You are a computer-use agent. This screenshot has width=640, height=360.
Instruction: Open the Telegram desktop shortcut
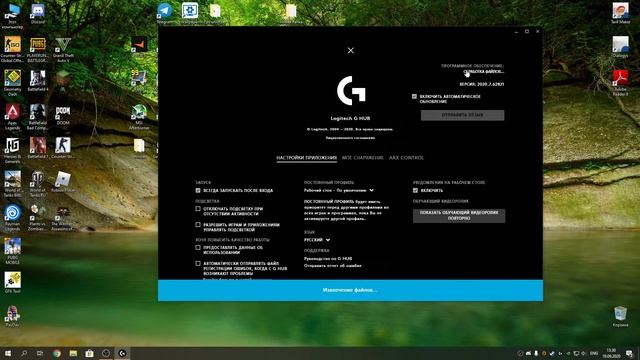click(165, 13)
